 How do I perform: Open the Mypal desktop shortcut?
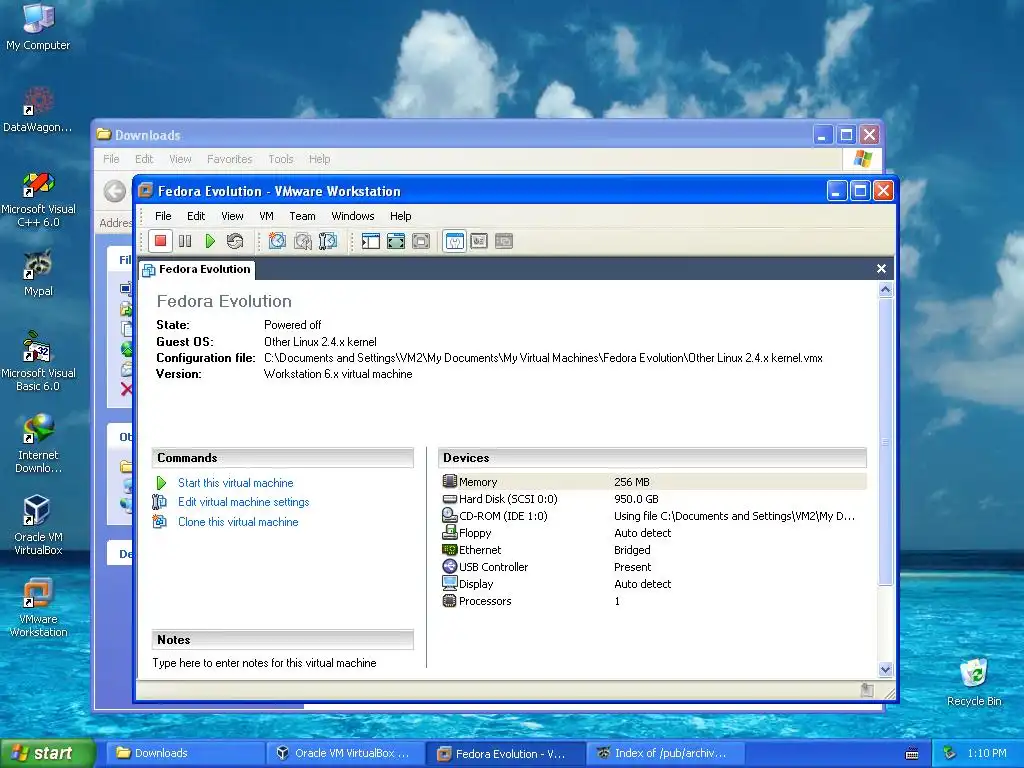pos(38,273)
